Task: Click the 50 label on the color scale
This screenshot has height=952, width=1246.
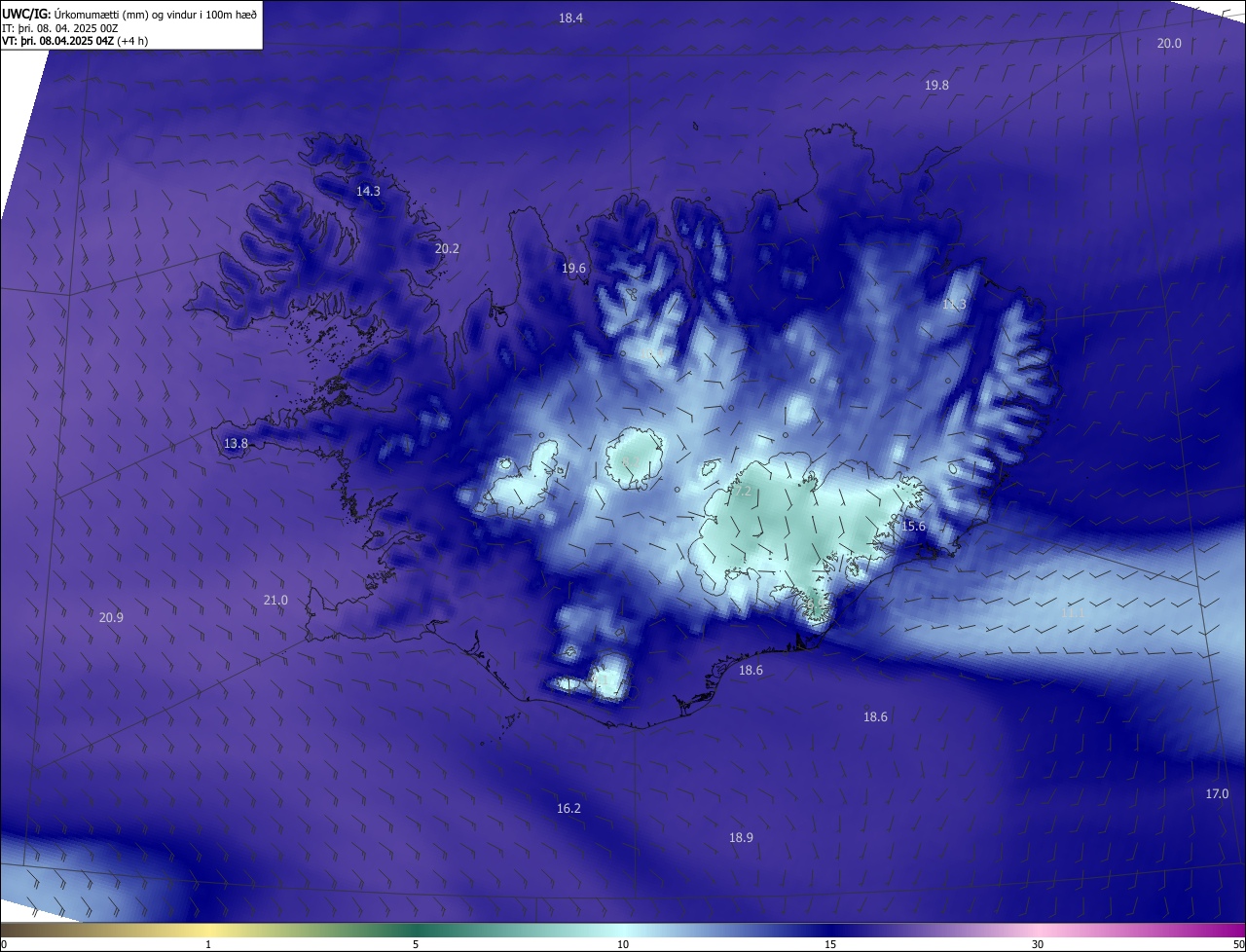Action: tap(1238, 944)
